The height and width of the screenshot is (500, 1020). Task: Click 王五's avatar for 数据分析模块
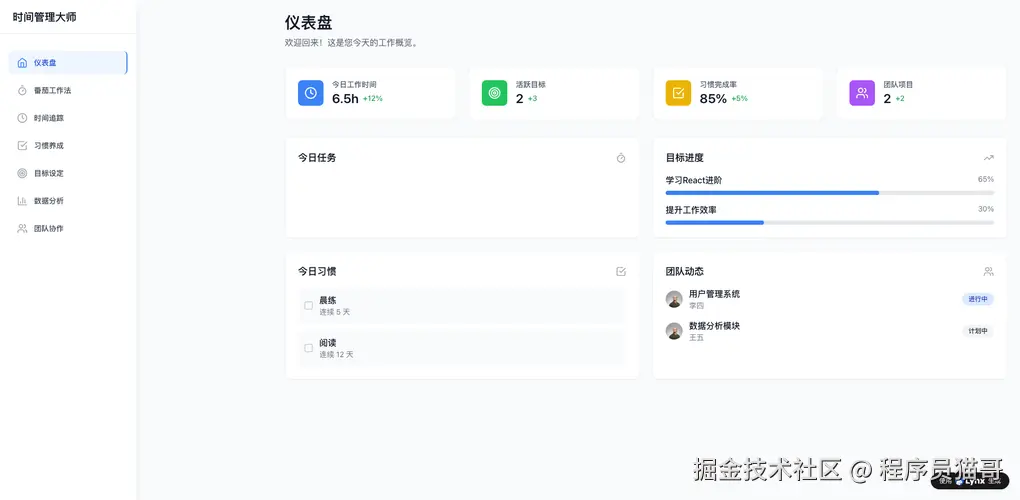tap(674, 331)
